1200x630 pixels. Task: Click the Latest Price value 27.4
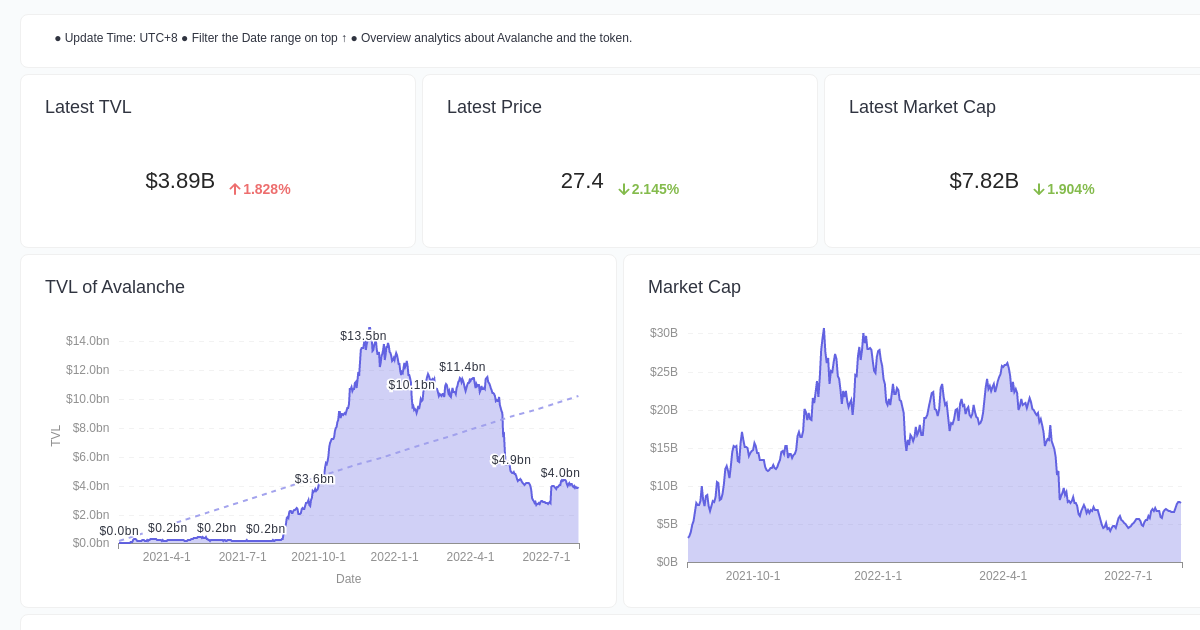pyautogui.click(x=582, y=181)
